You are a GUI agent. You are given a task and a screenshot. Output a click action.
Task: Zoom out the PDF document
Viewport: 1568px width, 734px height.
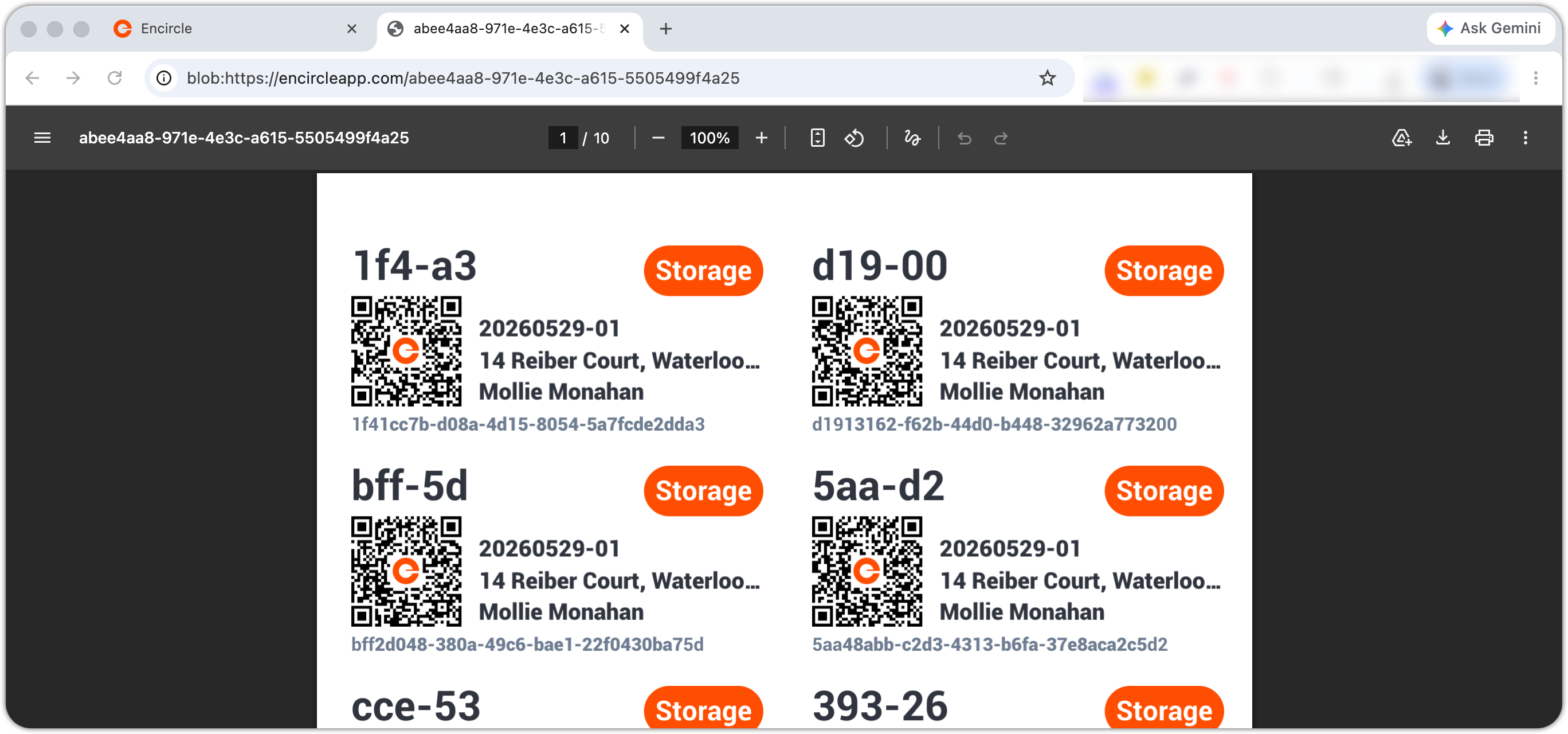657,138
